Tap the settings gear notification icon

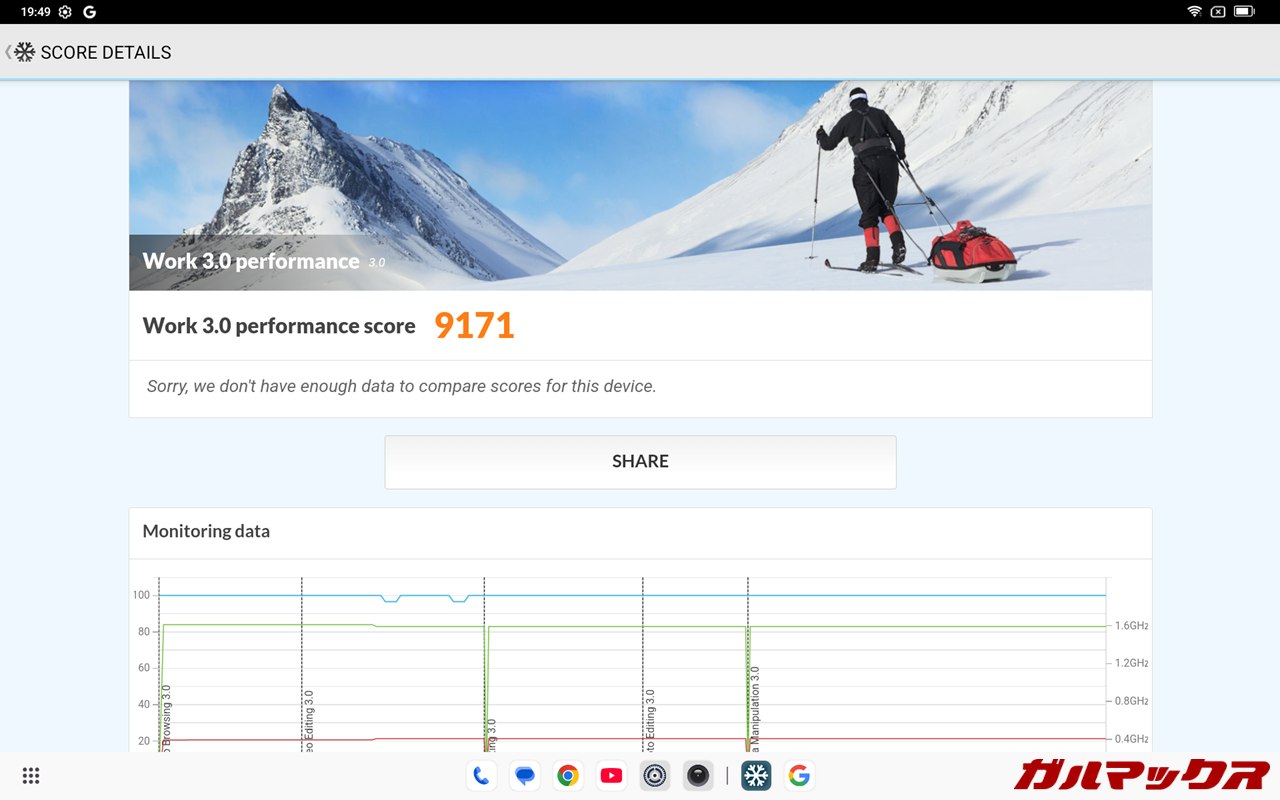pos(65,12)
